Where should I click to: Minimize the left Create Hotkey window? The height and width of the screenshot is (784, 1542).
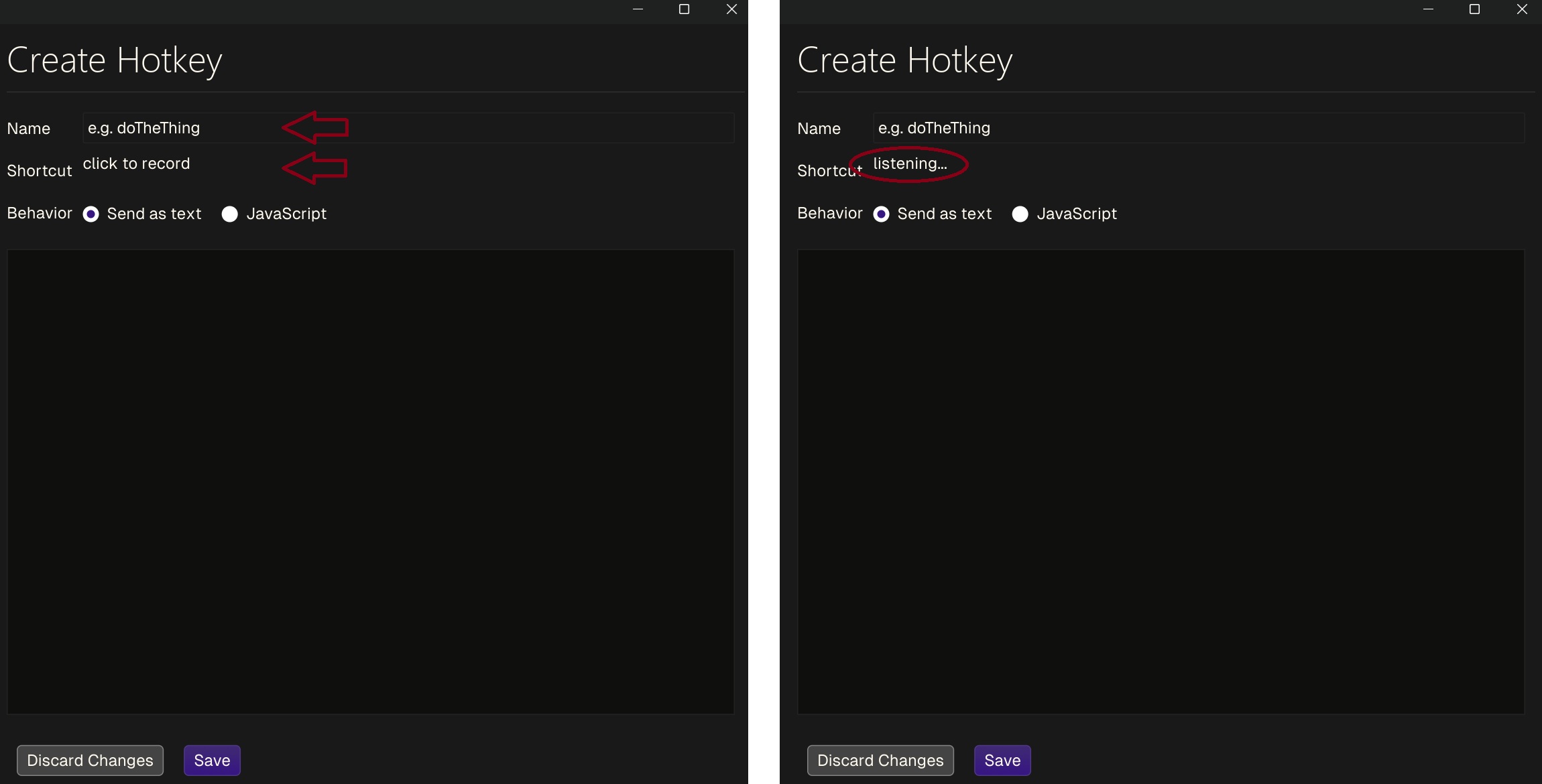[637, 9]
